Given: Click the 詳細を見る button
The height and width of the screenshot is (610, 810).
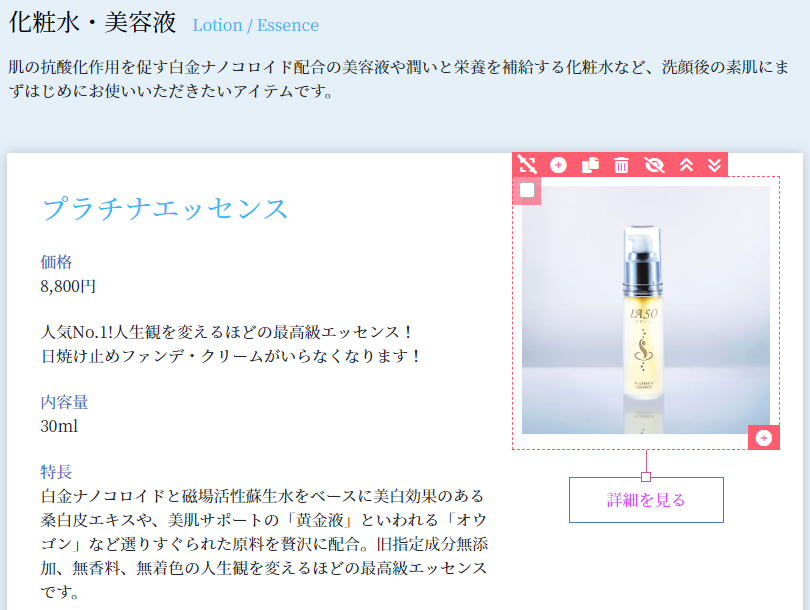Looking at the screenshot, I should coord(646,499).
